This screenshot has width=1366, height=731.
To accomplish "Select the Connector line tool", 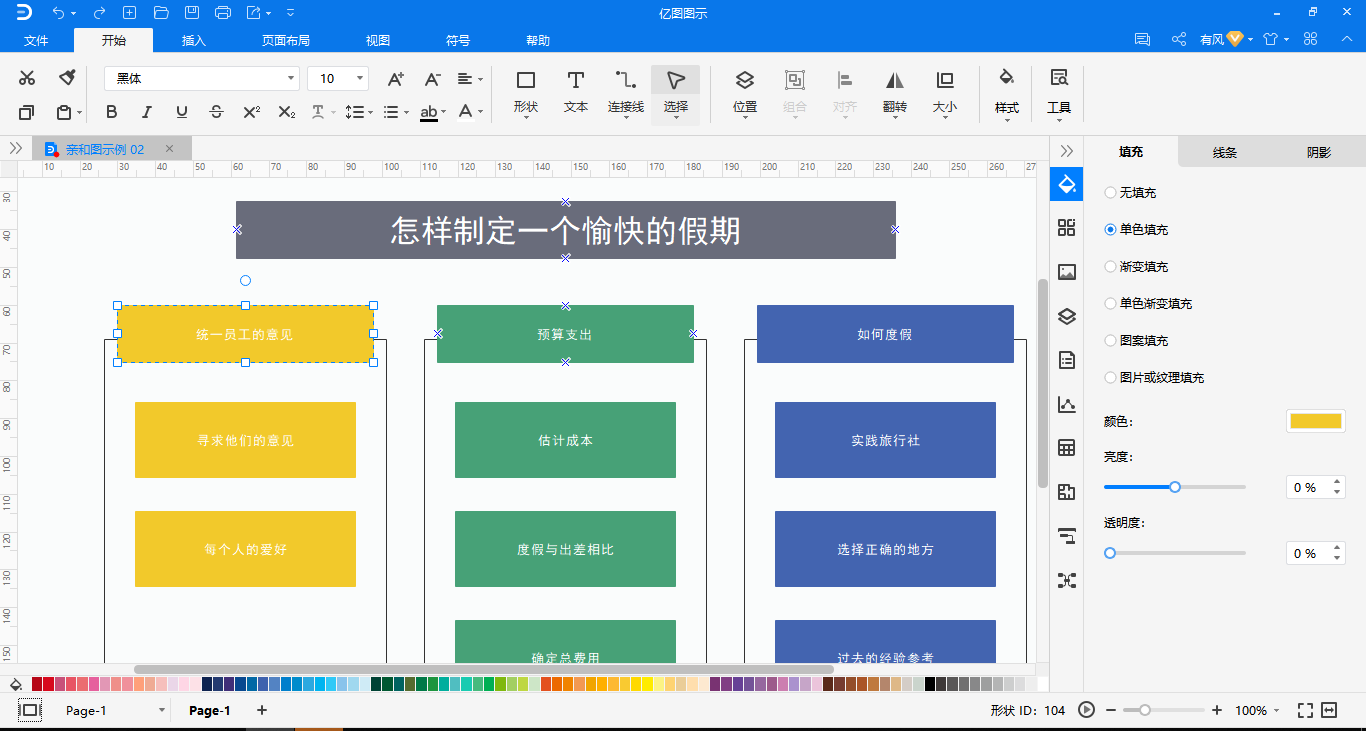I will click(626, 92).
